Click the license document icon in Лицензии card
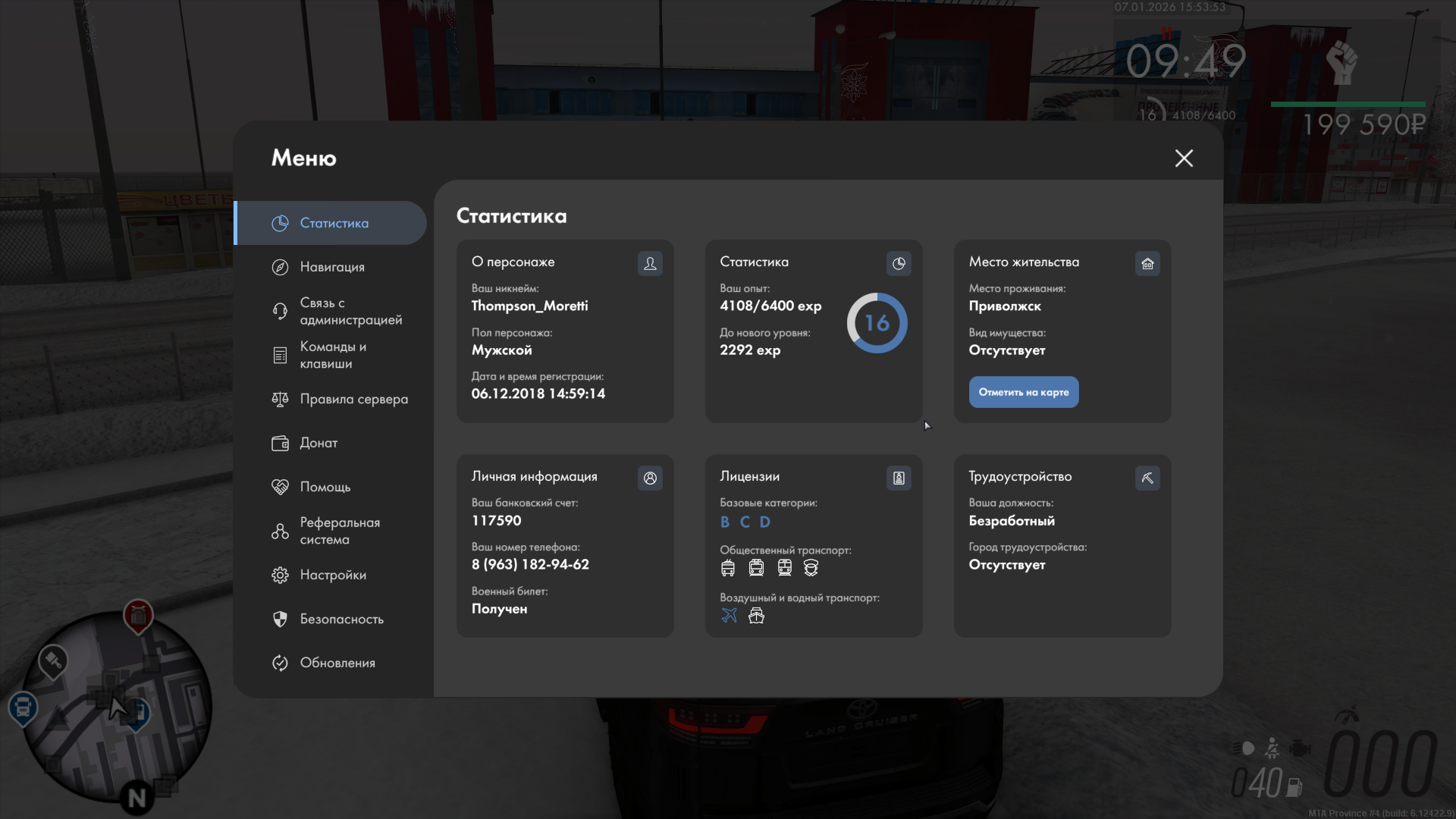The height and width of the screenshot is (819, 1456). [x=899, y=478]
